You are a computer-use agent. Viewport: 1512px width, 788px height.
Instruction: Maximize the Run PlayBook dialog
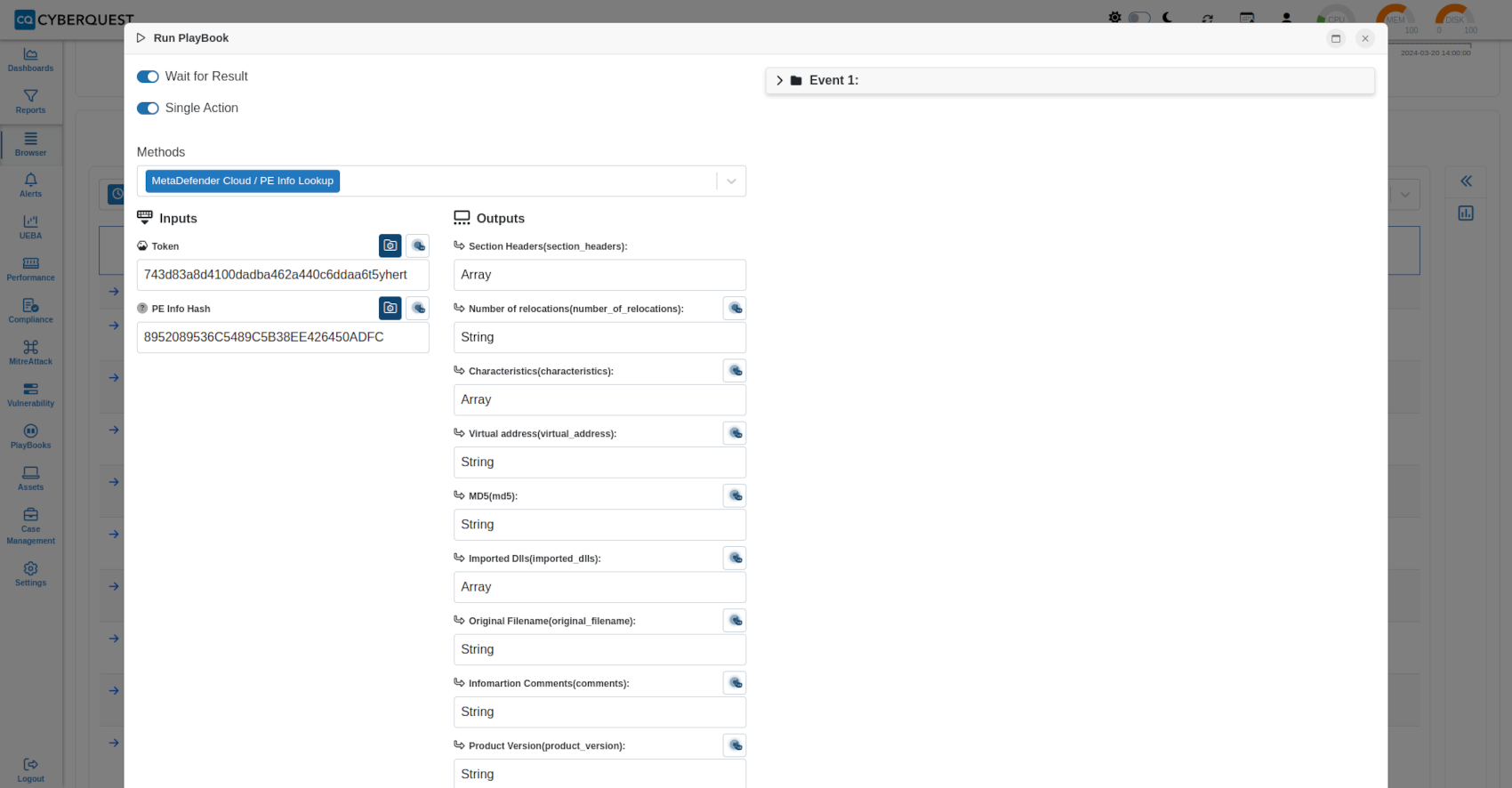(x=1335, y=38)
